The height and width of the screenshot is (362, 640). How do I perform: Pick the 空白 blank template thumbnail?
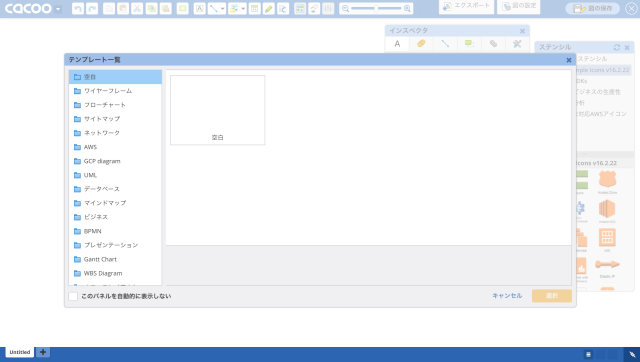click(x=218, y=110)
